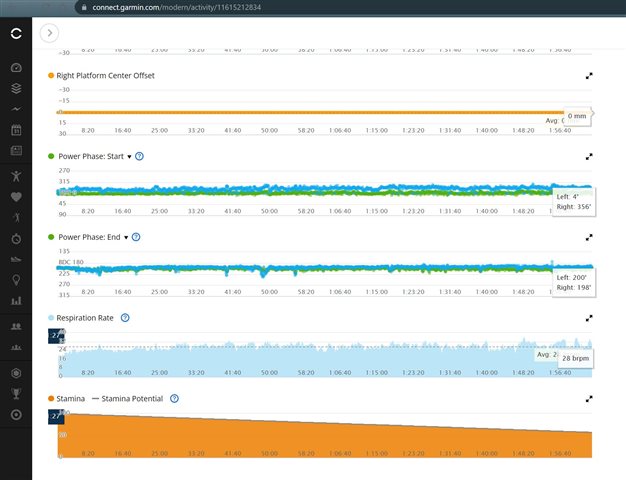Expand the sidebar with the chevron button
This screenshot has height=480, width=626.
point(49,33)
